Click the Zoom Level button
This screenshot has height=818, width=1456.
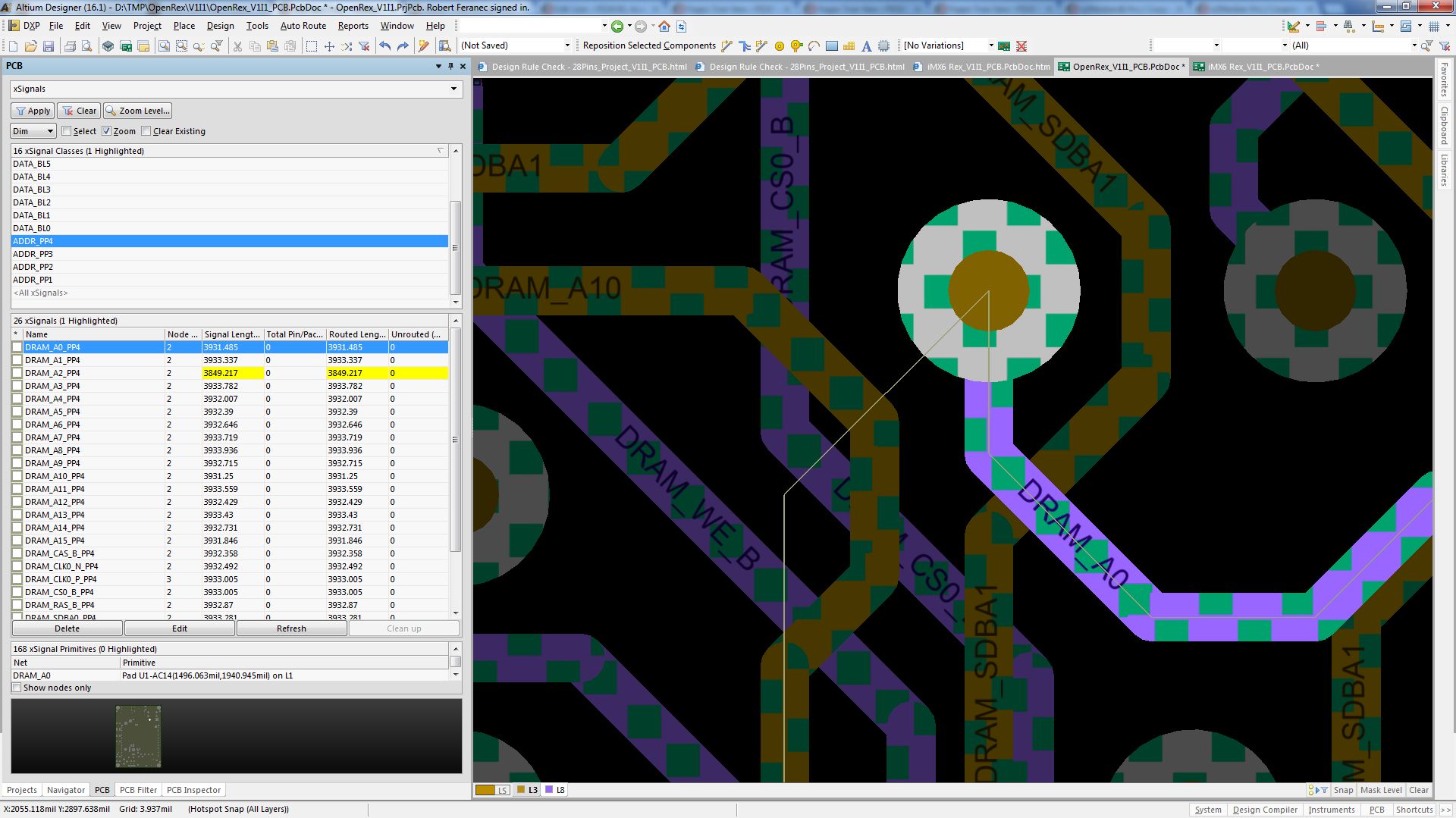point(137,111)
